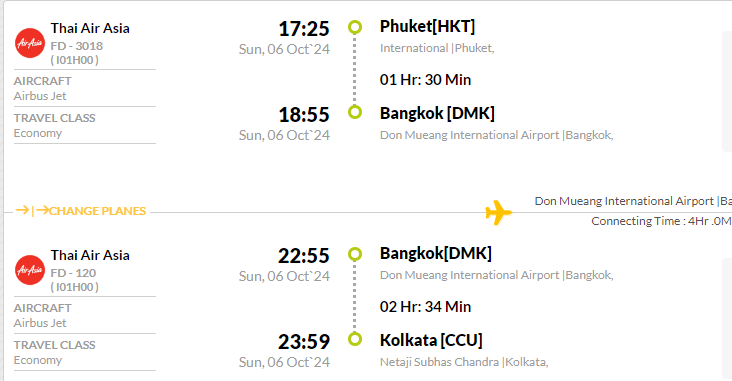Click the change planes arrow icon

32,211
